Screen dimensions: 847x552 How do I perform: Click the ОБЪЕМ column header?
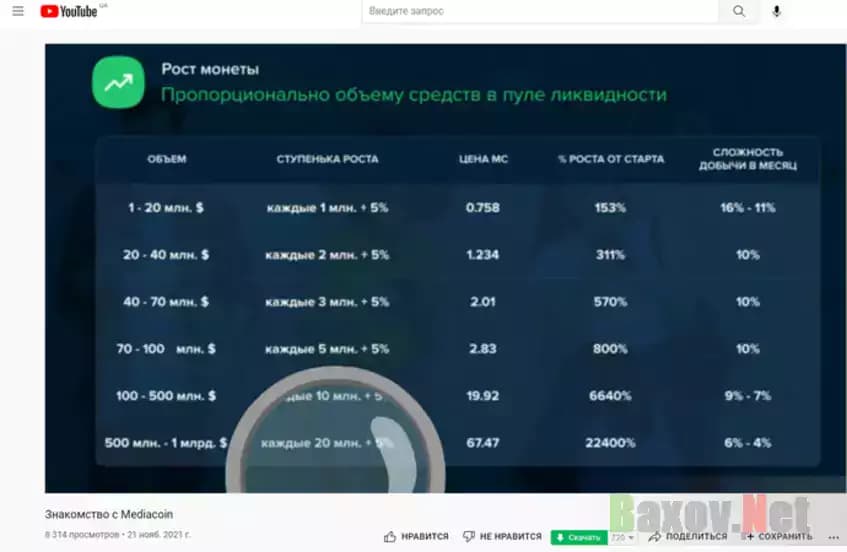click(166, 159)
